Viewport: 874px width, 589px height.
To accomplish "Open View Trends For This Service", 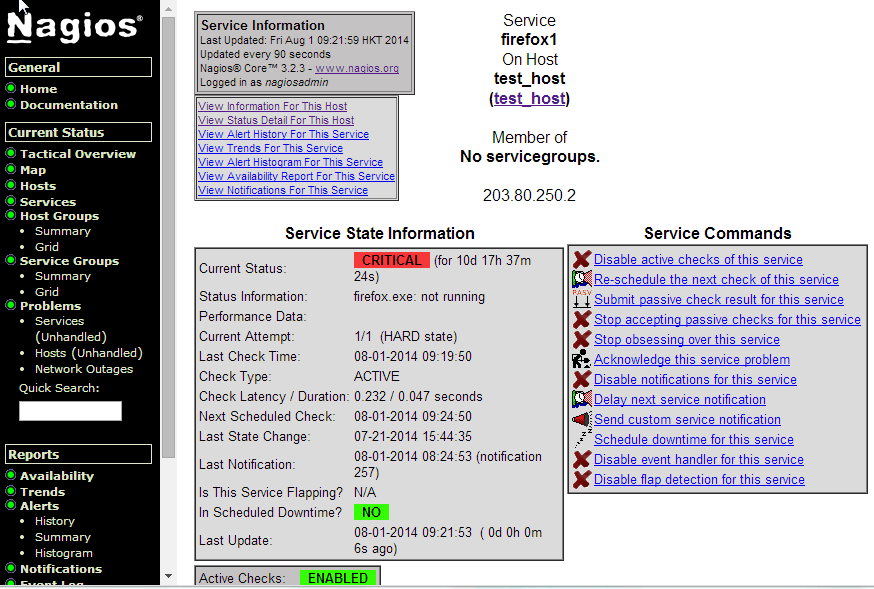I will point(270,148).
